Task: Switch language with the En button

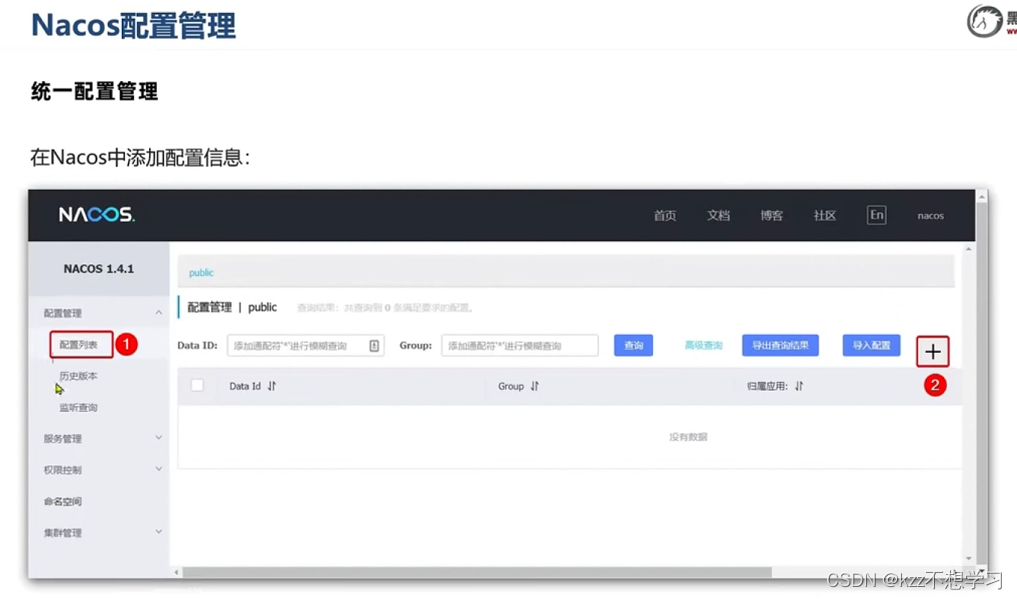Action: [876, 215]
